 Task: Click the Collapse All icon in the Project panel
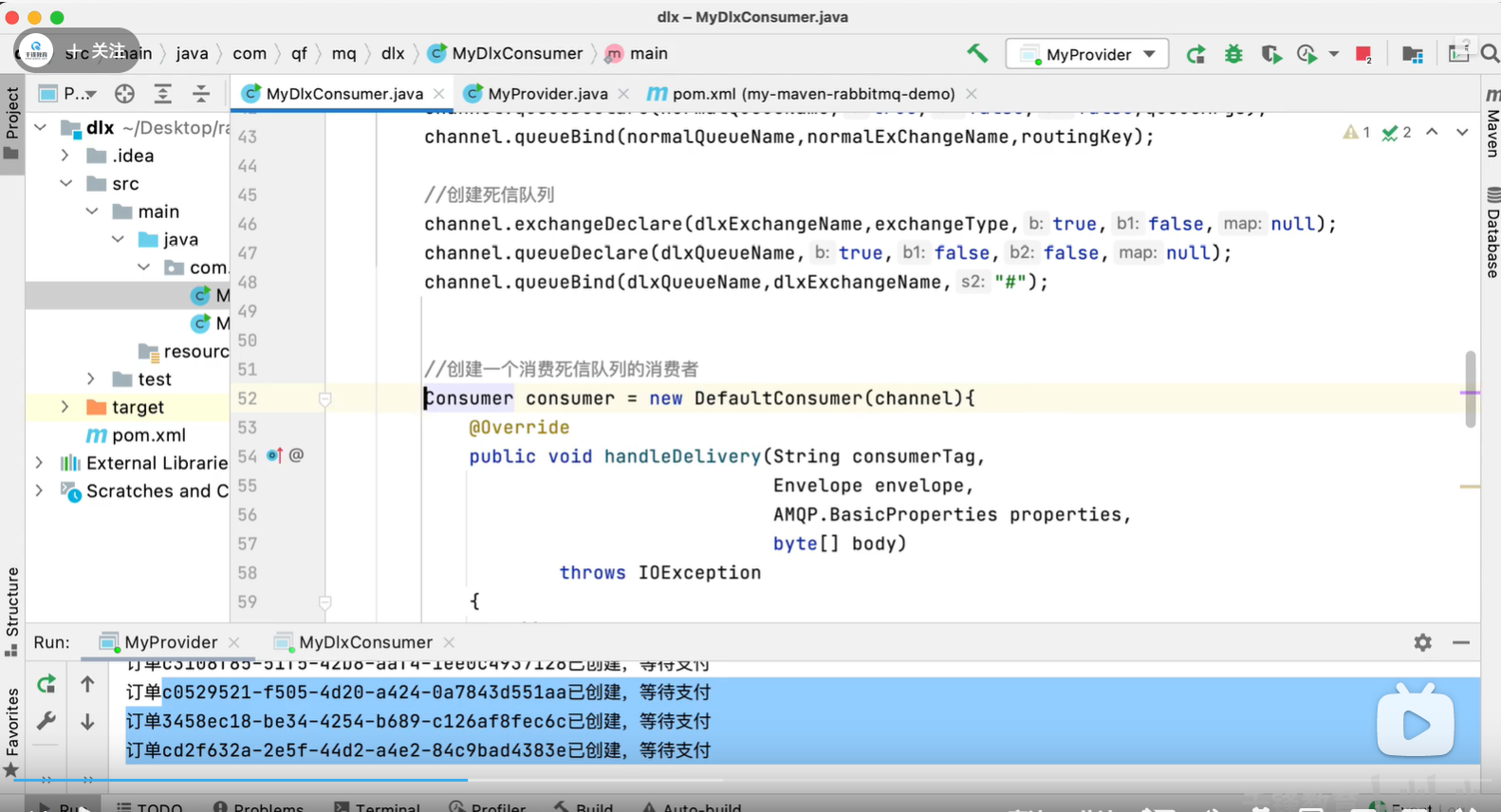pyautogui.click(x=201, y=93)
